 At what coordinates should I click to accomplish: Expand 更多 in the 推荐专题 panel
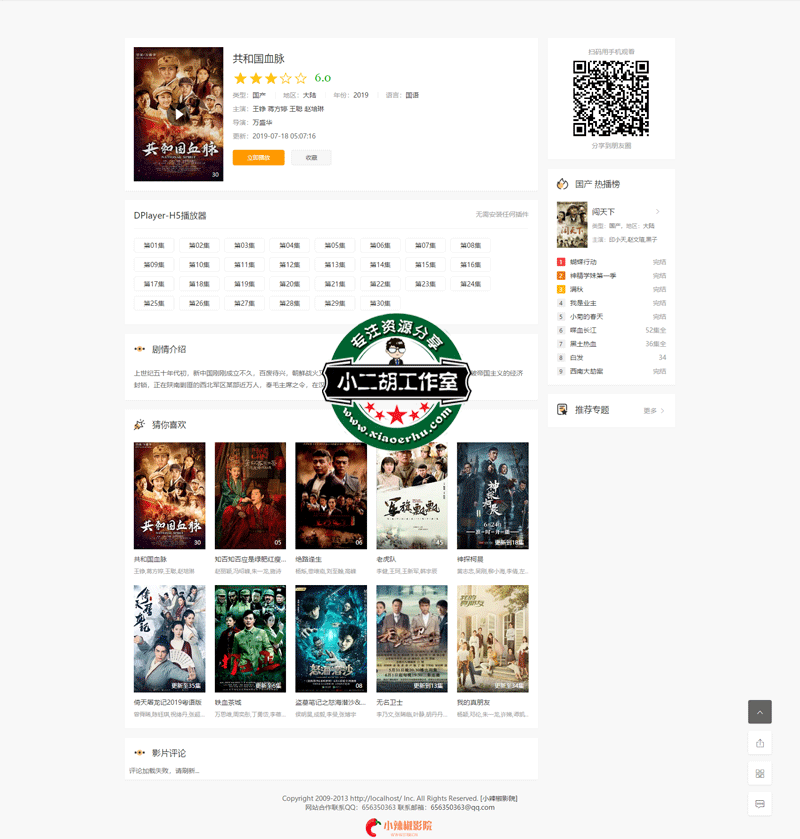[654, 411]
